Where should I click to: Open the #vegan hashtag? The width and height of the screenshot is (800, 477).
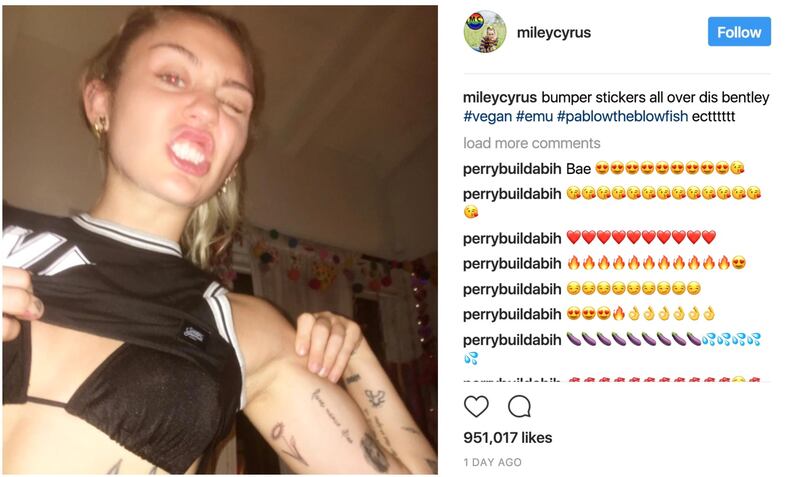(487, 116)
